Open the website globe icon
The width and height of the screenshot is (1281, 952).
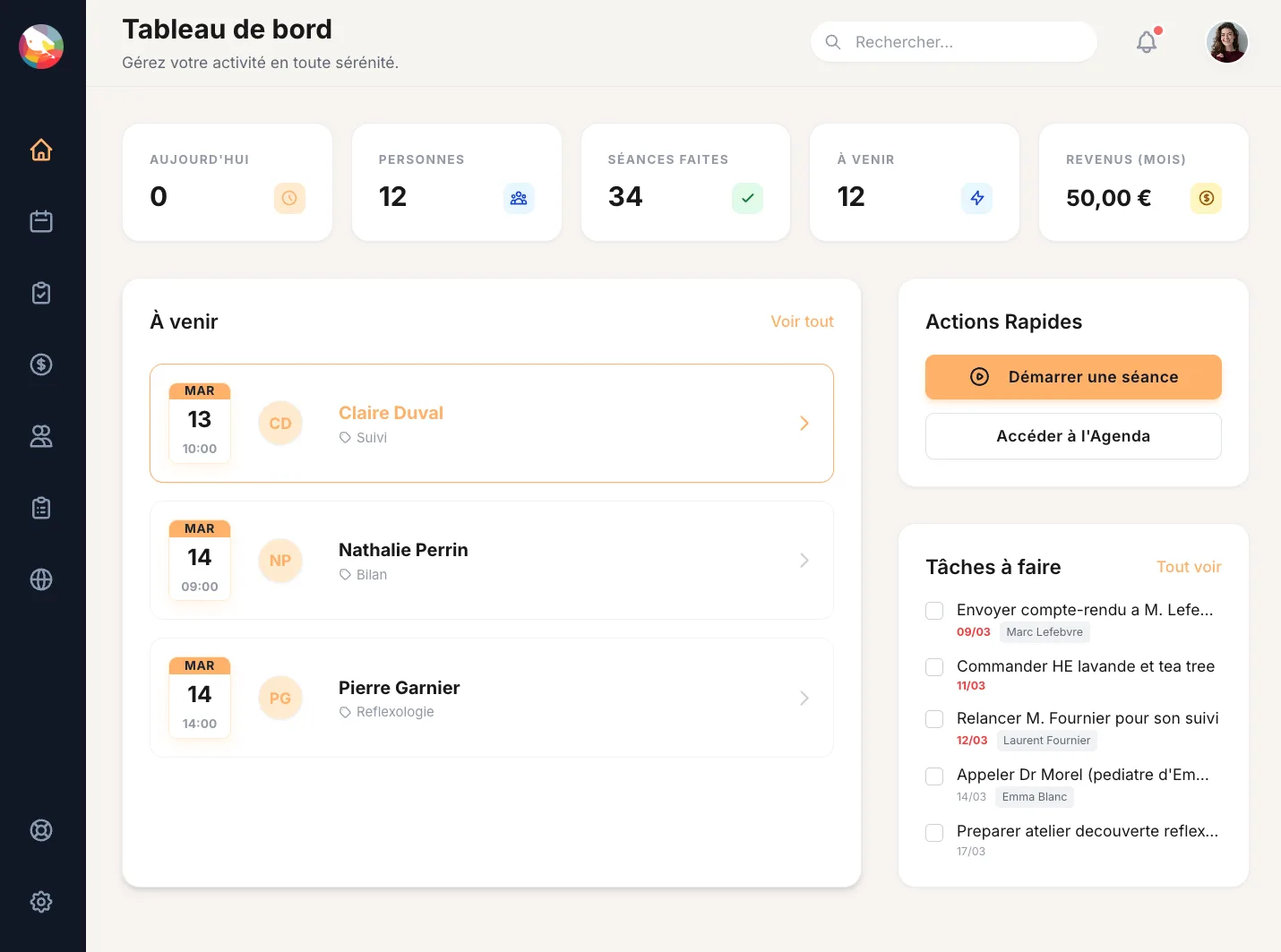41,579
